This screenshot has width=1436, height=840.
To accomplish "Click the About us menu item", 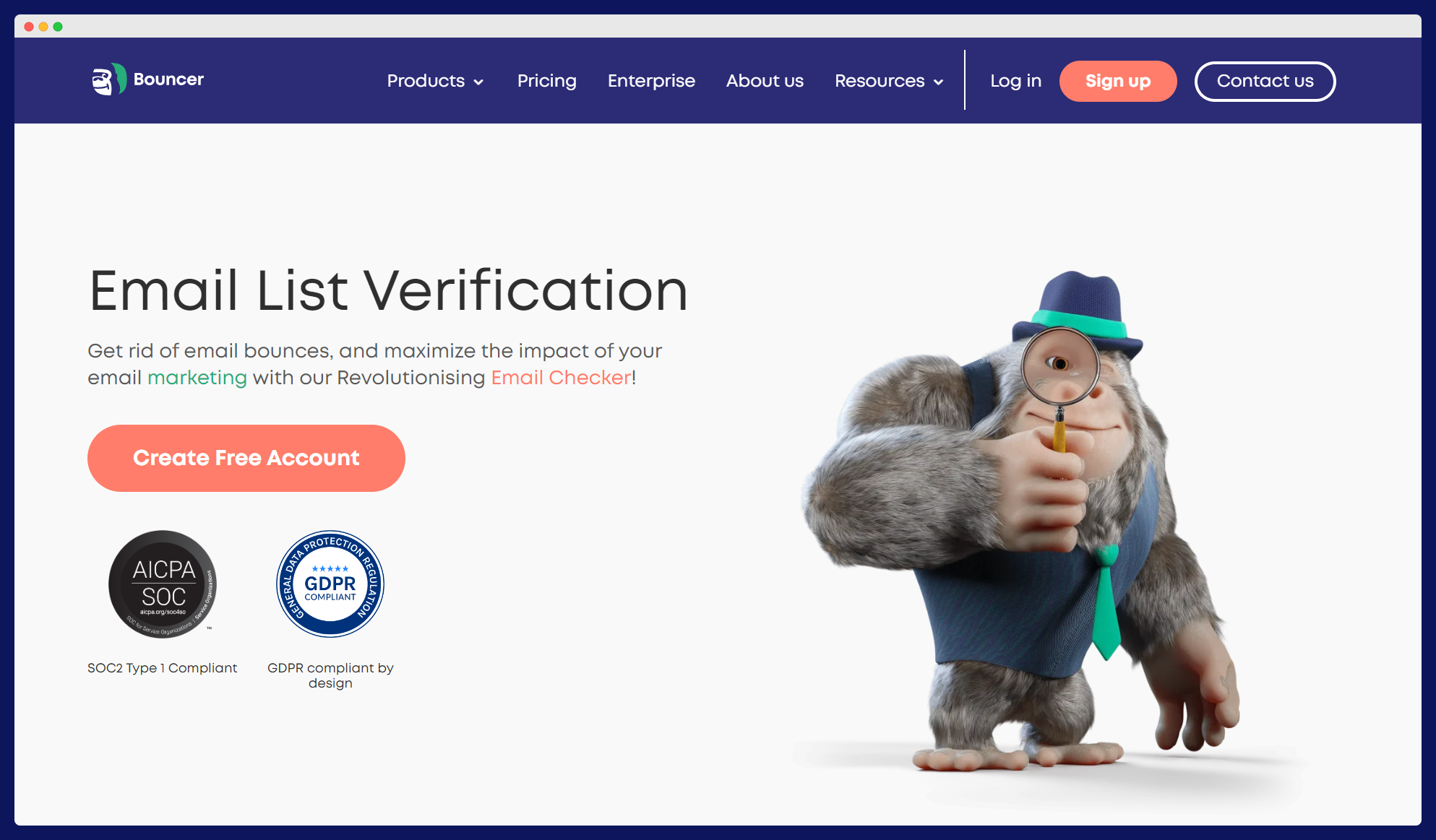I will 764,81.
